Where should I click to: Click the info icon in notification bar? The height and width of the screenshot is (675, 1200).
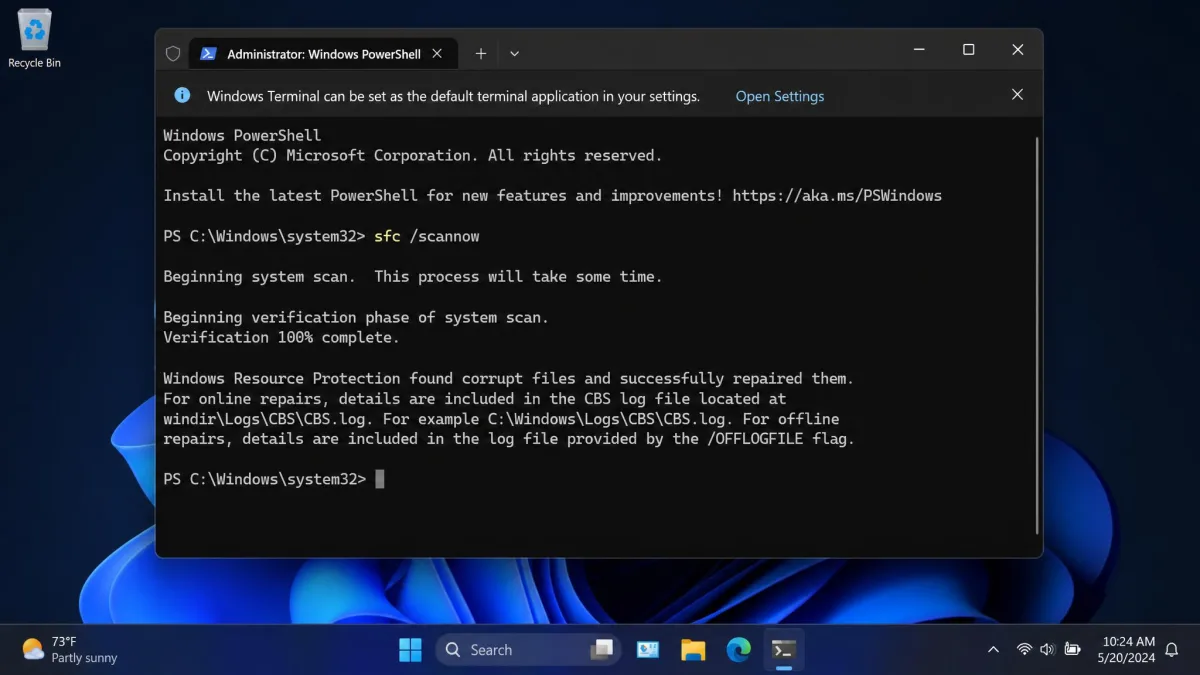click(182, 95)
